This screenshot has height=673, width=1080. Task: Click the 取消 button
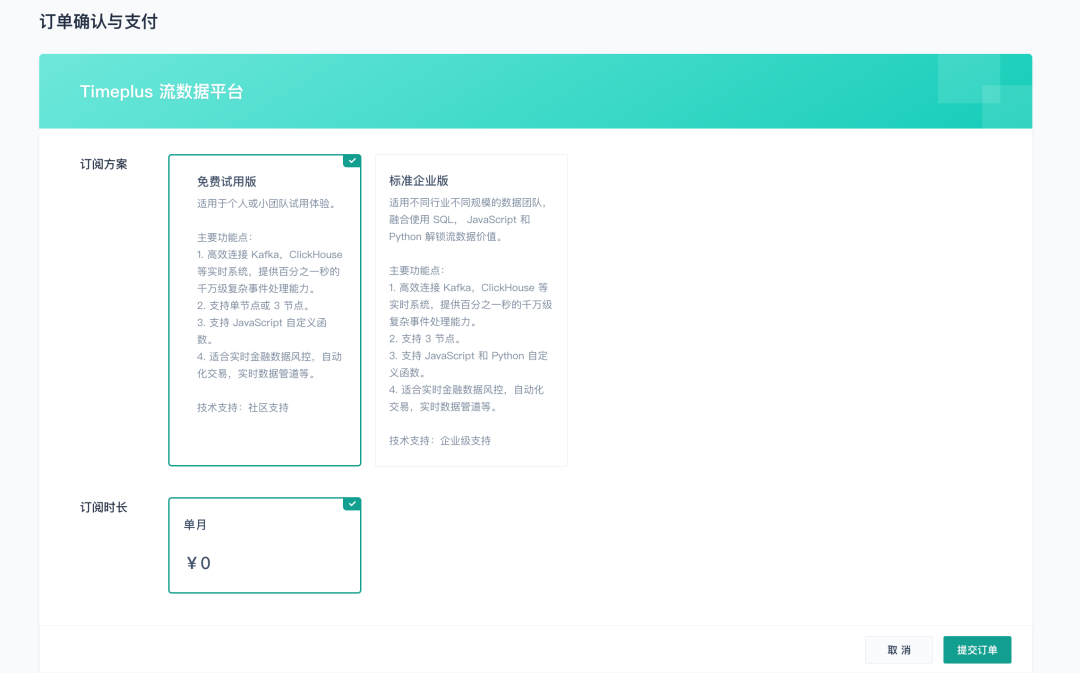[899, 650]
